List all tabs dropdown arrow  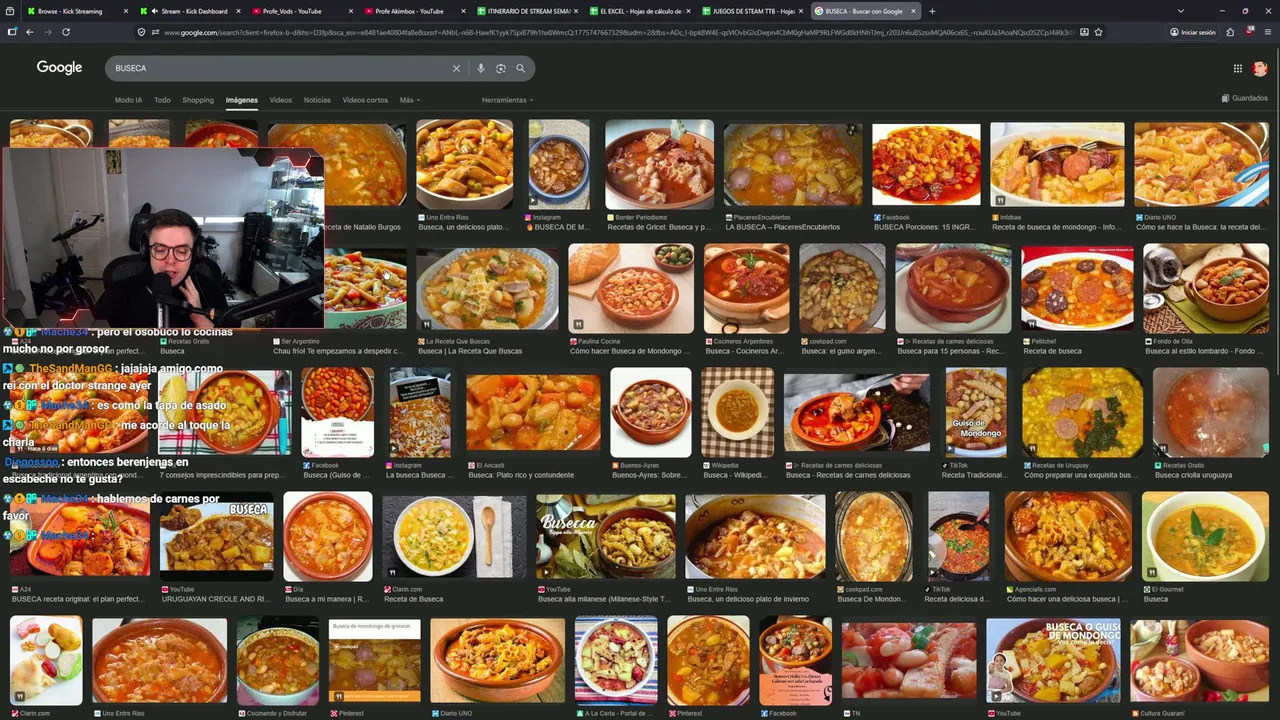1181,11
